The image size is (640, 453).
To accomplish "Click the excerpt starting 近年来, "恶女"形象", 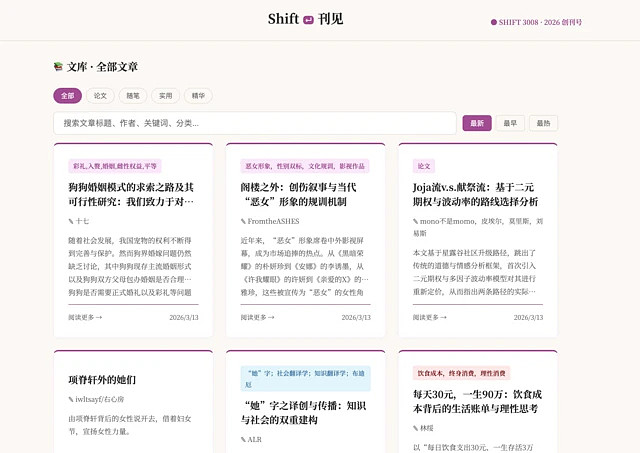I will coord(304,266).
